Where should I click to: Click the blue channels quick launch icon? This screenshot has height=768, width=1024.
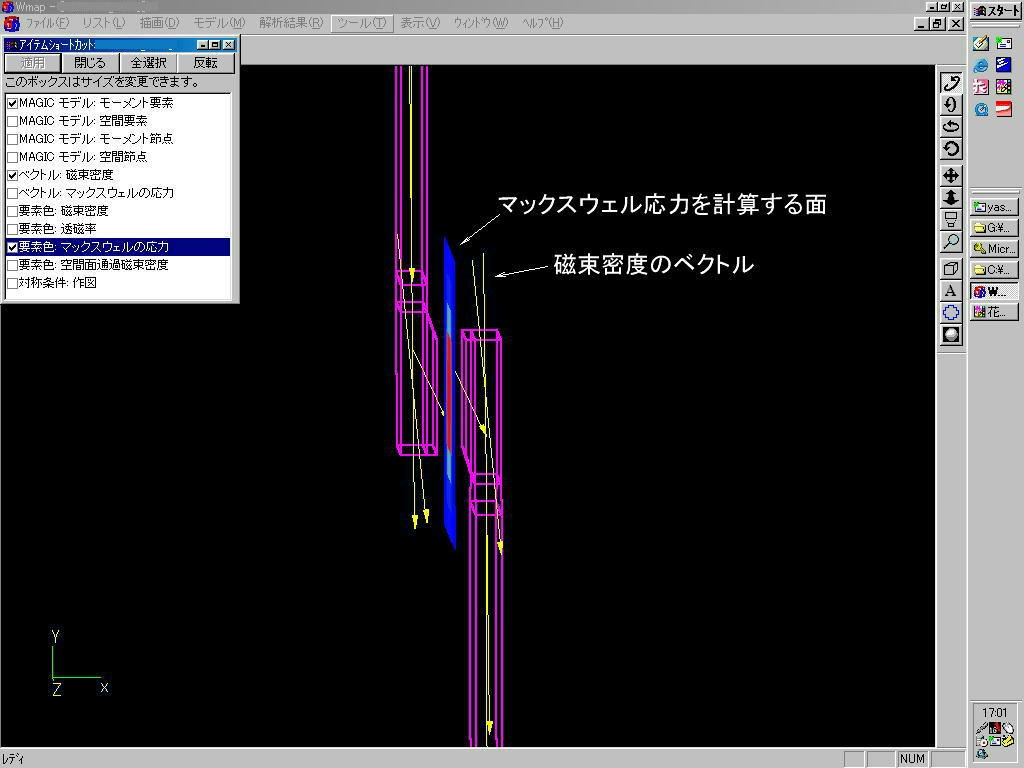[1004, 65]
